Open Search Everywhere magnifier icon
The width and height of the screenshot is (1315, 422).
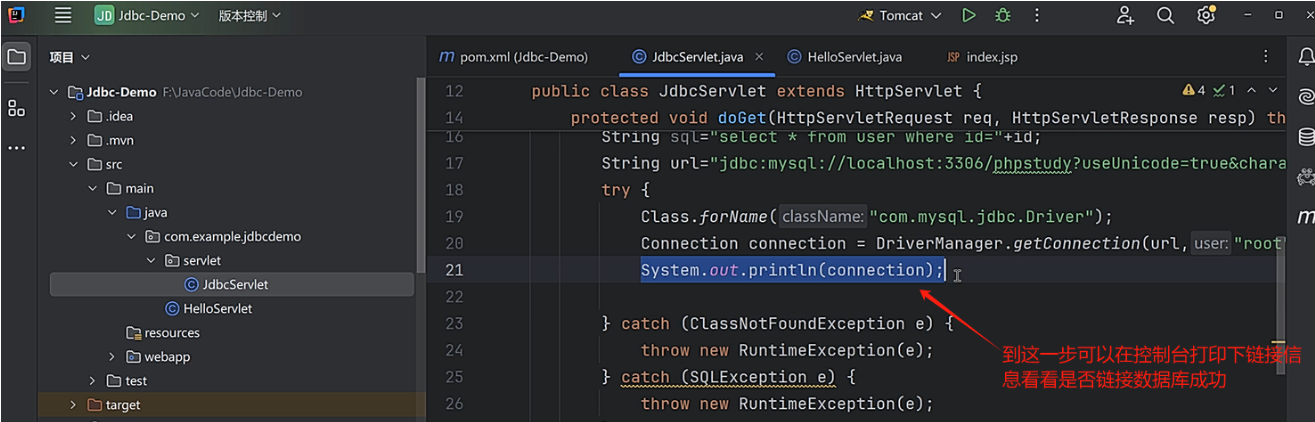[1166, 16]
